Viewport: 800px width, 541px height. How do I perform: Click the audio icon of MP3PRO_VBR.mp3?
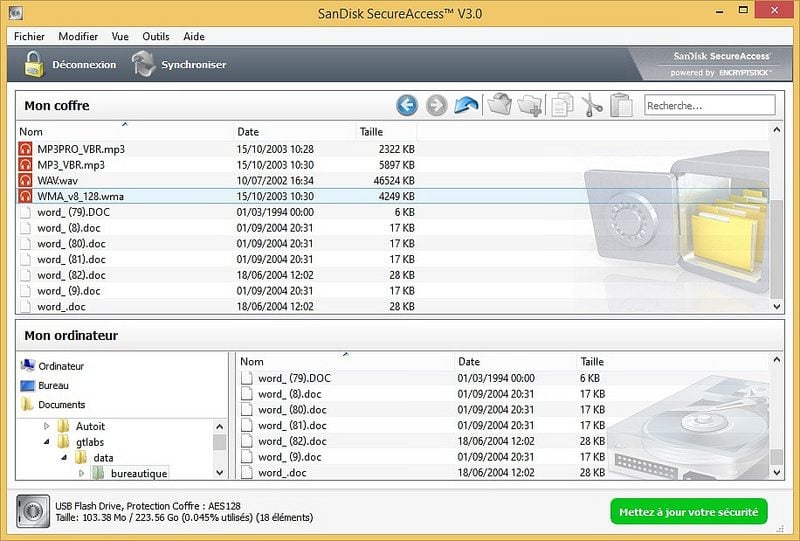25,149
